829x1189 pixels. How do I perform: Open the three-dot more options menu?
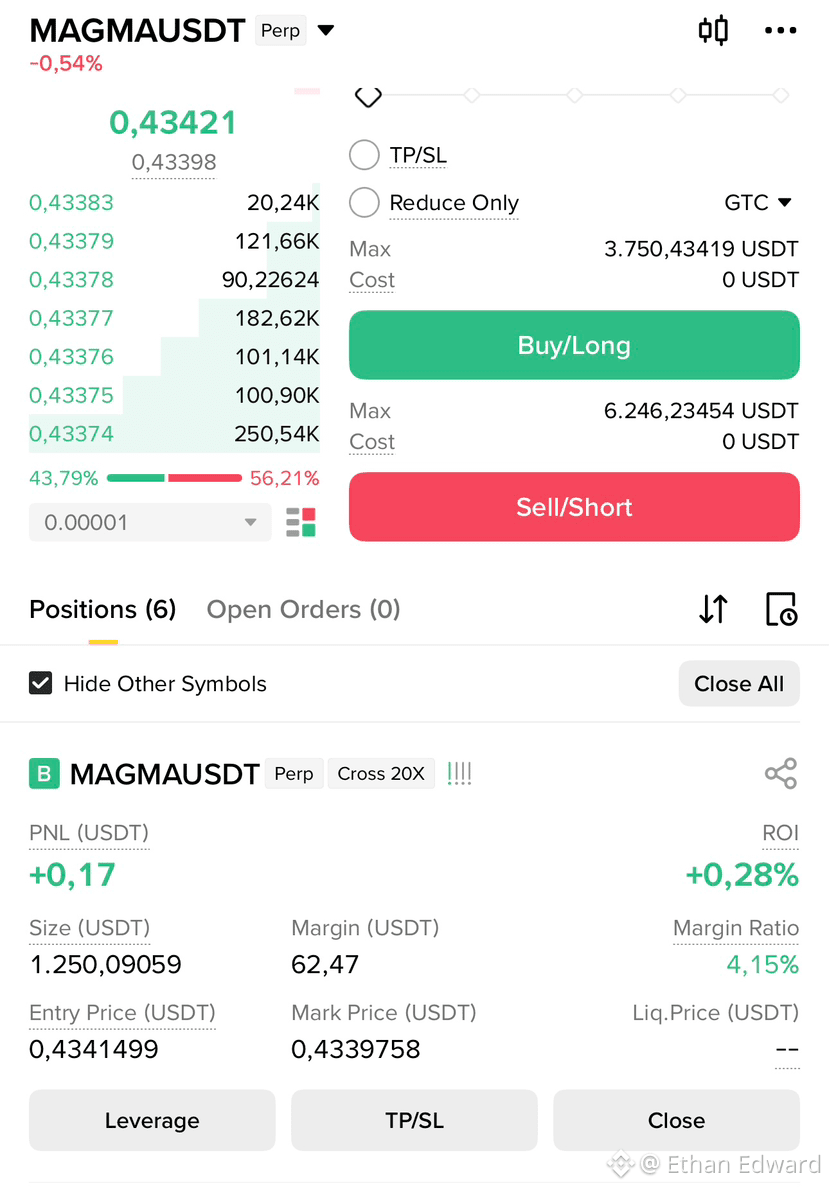coord(780,30)
